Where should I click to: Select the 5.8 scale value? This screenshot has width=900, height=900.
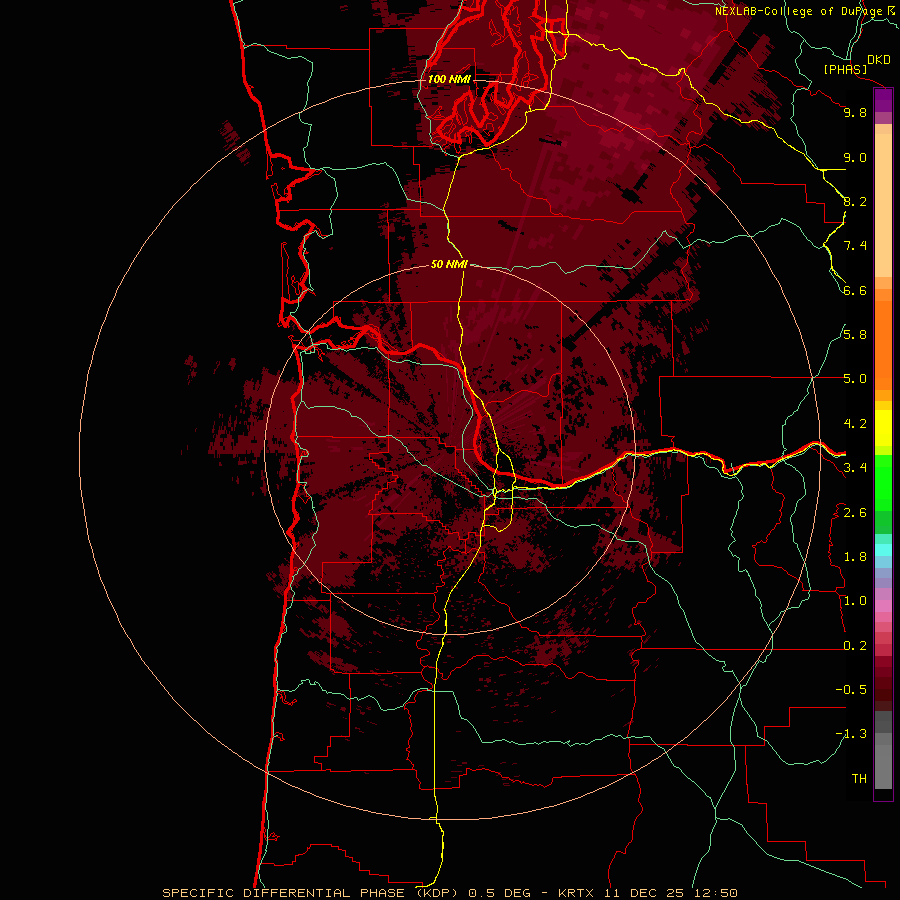(x=855, y=335)
